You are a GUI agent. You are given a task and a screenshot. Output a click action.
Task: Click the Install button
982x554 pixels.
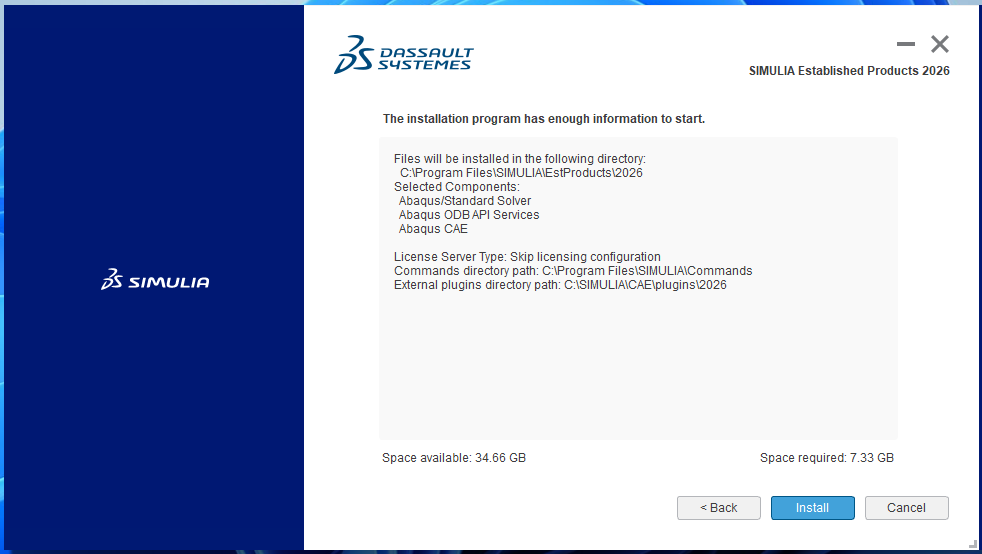(812, 508)
